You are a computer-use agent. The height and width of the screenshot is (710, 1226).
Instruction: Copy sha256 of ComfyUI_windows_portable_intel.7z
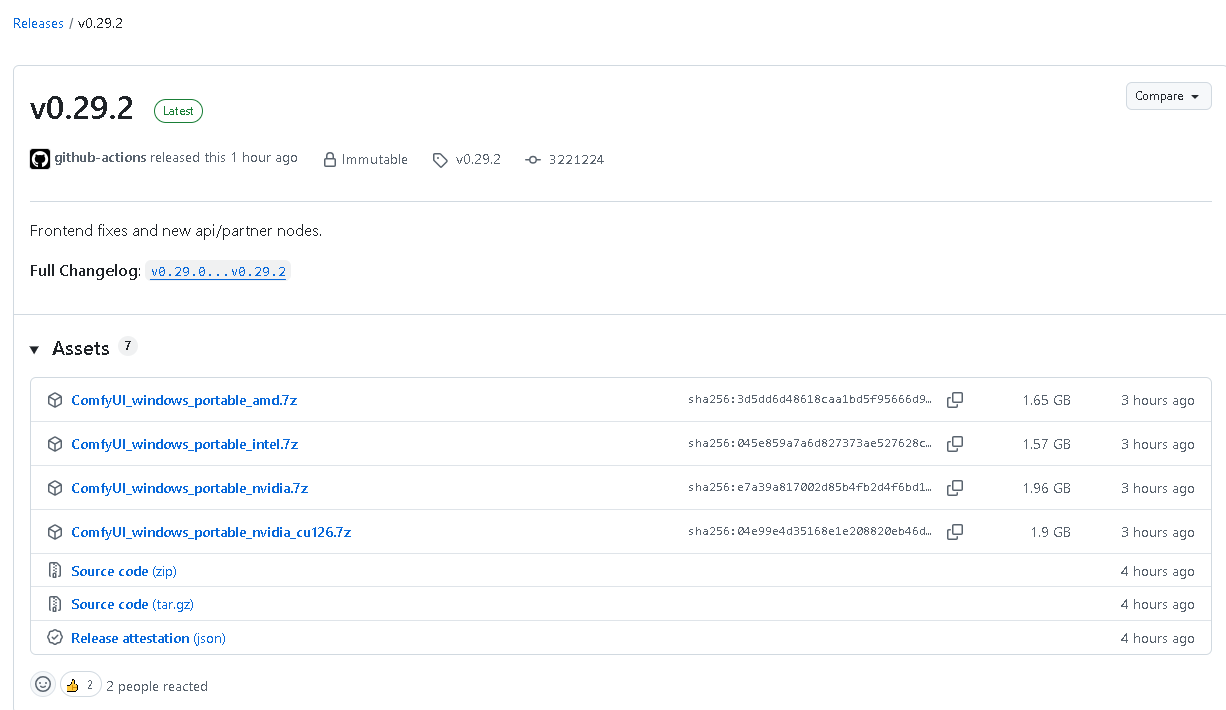(955, 444)
